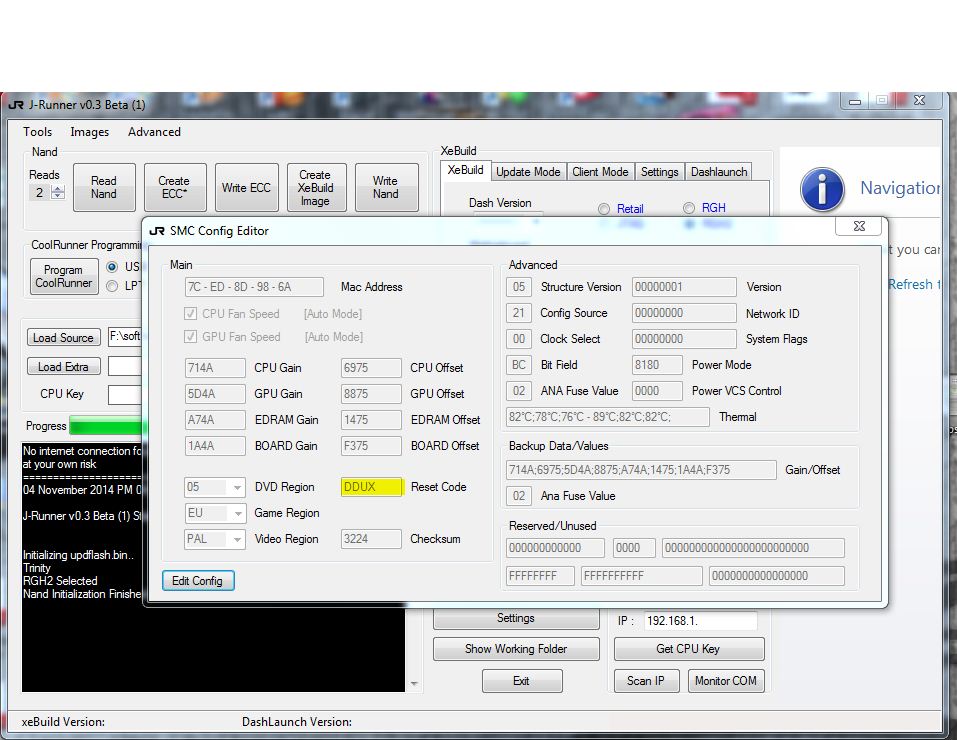Viewport: 957px width, 740px height.
Task: Click the Bit Field value BC
Action: pos(519,365)
